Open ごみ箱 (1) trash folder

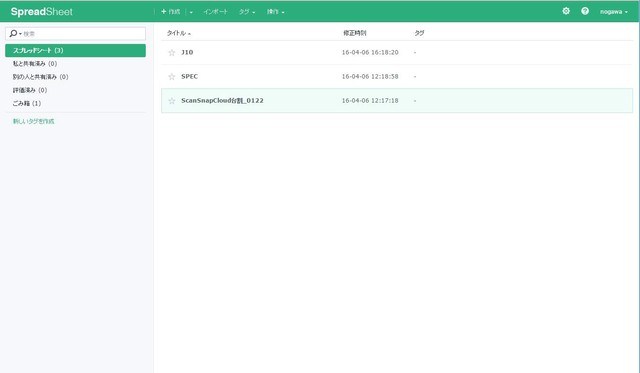[x=27, y=103]
